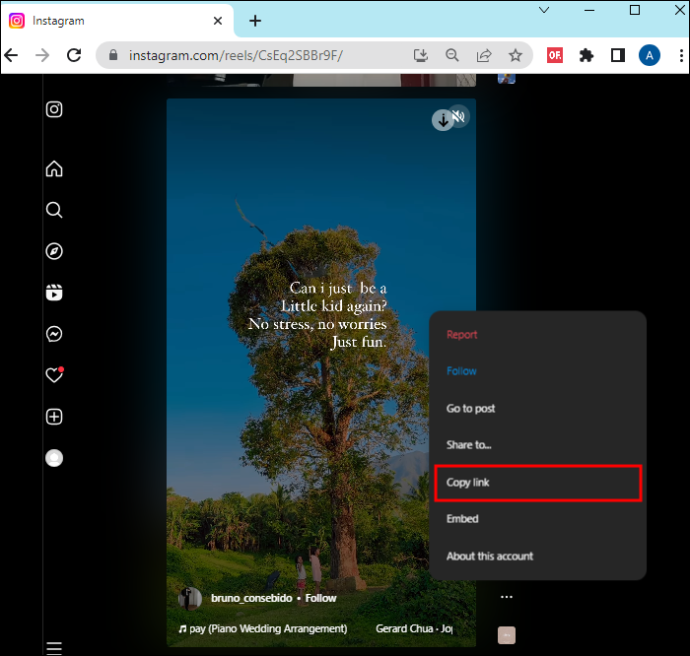Click the download arrow on the reel
Screen dimensions: 690x656
[443, 120]
